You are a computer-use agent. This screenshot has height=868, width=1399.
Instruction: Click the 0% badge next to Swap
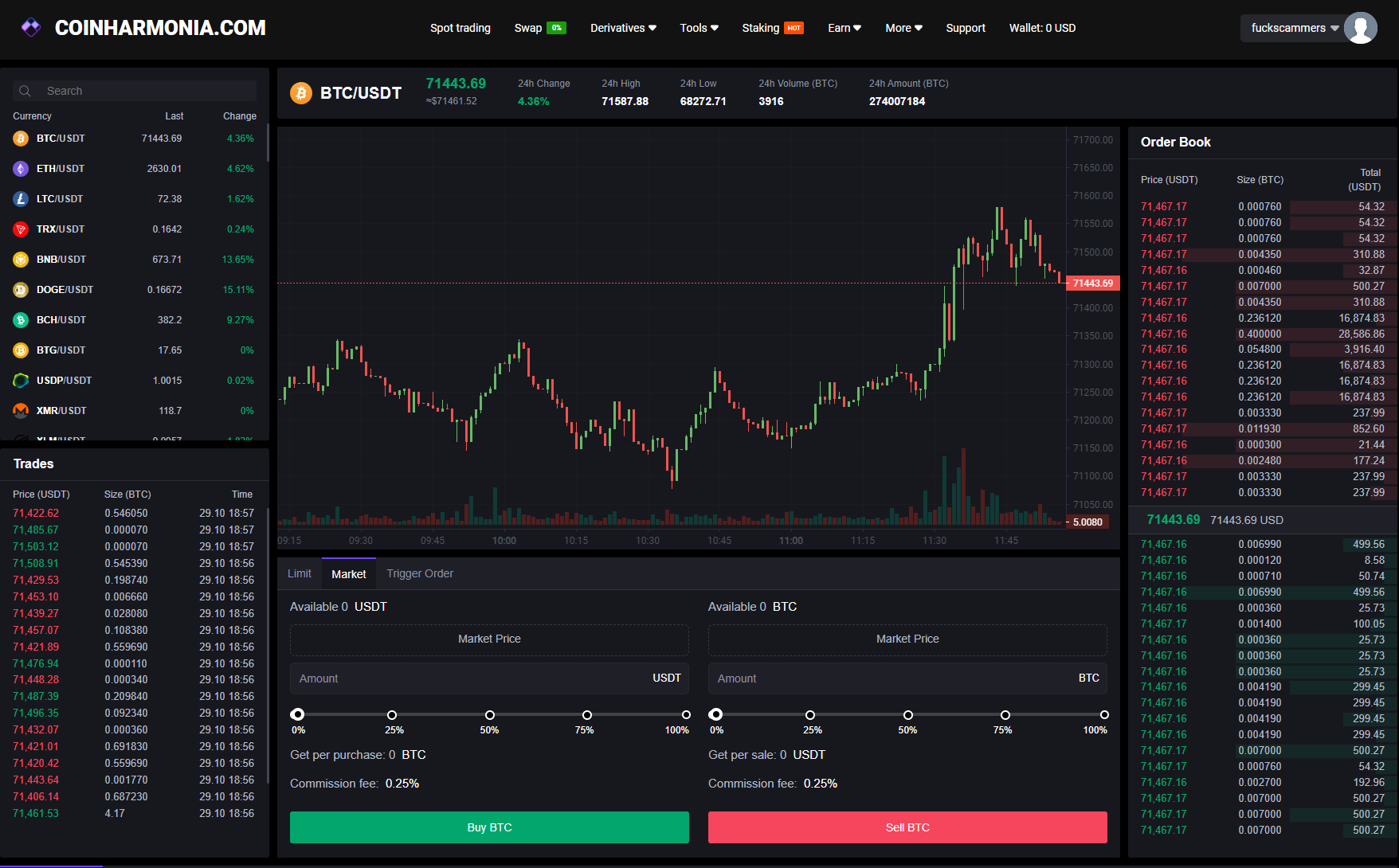coord(556,28)
